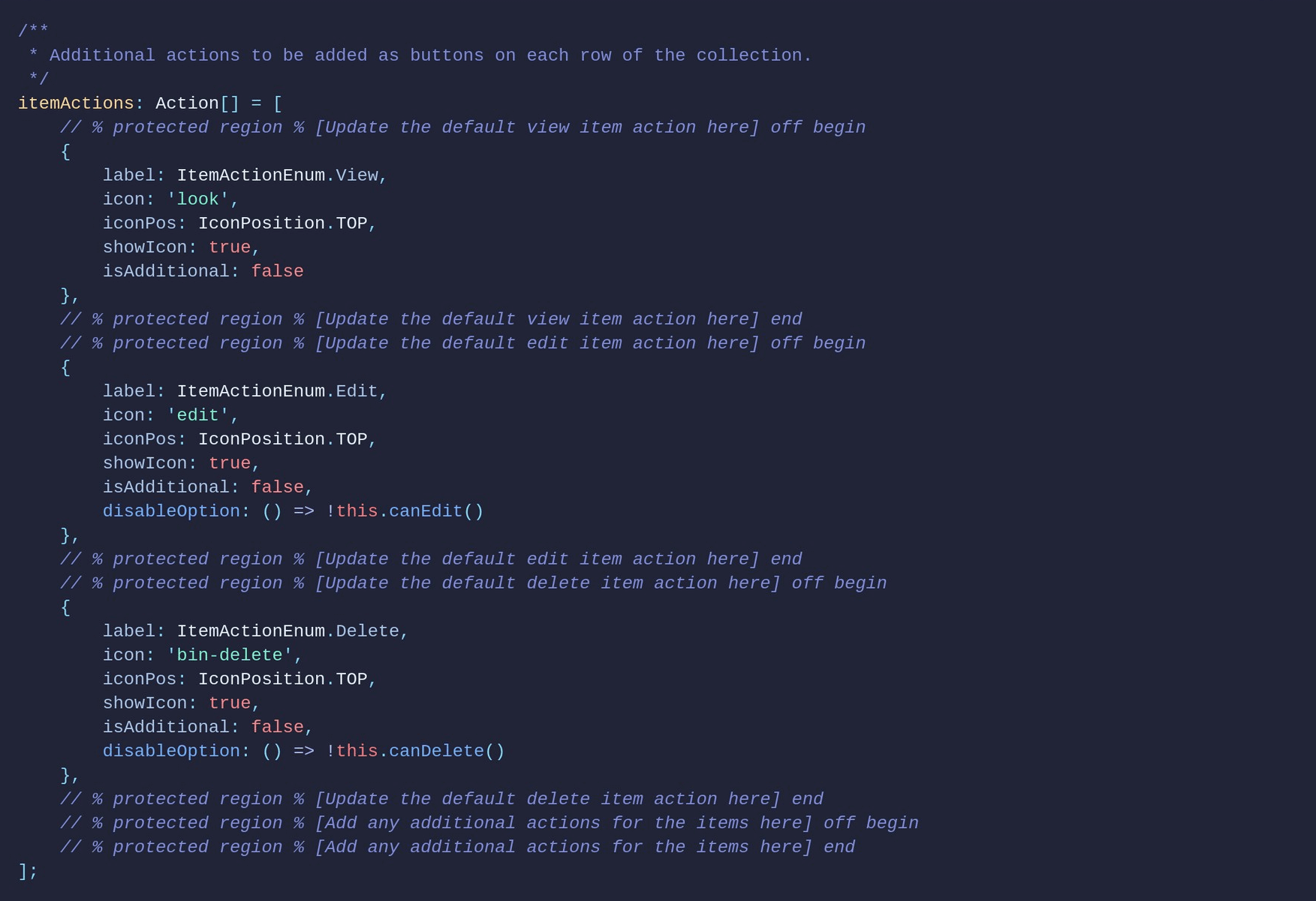Click 'Add any additional actions' off begin comment
Viewport: 1316px width, 901px height.
pos(489,824)
